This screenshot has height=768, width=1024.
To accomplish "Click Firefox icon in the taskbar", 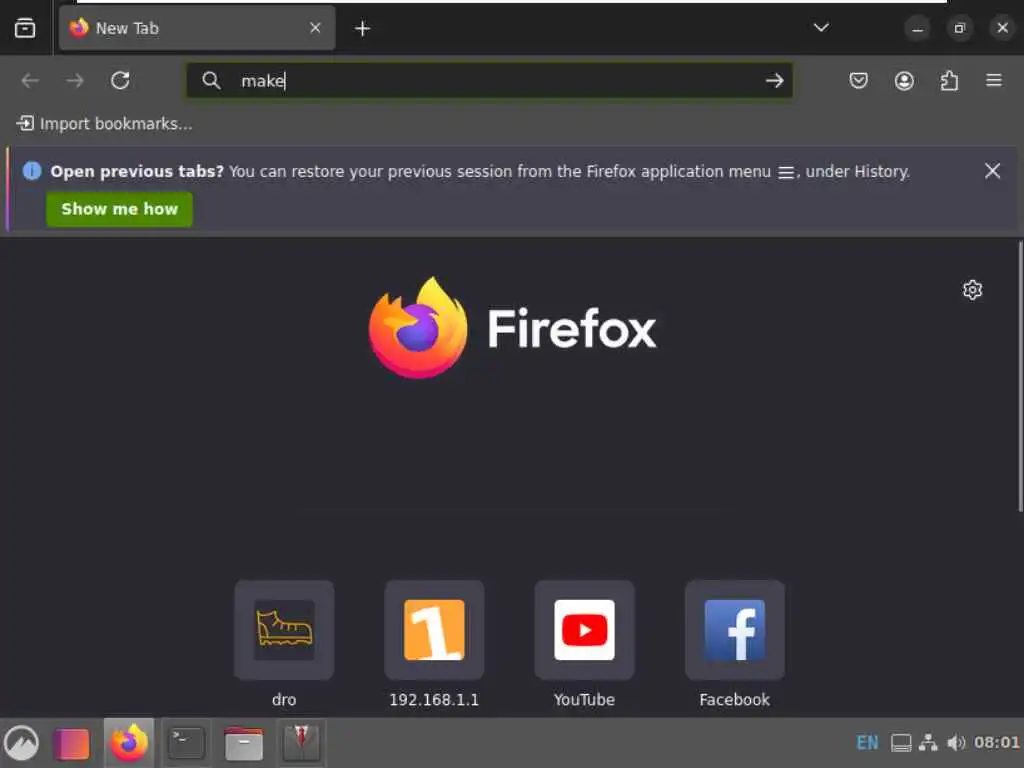I will [129, 743].
